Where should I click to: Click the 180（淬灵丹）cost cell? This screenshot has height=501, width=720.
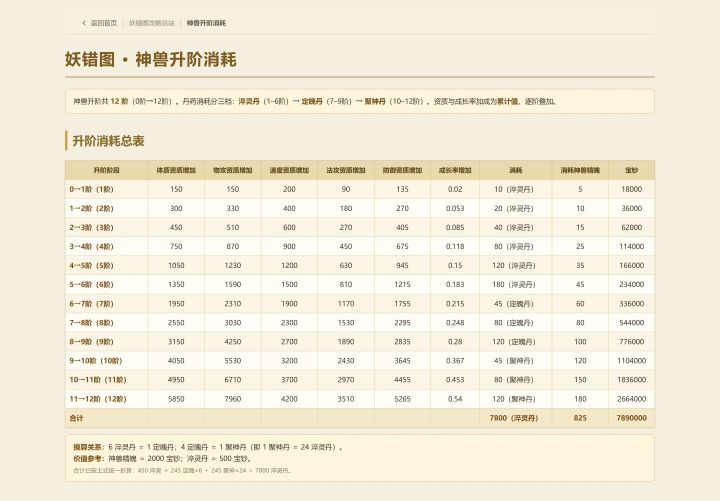click(x=516, y=285)
